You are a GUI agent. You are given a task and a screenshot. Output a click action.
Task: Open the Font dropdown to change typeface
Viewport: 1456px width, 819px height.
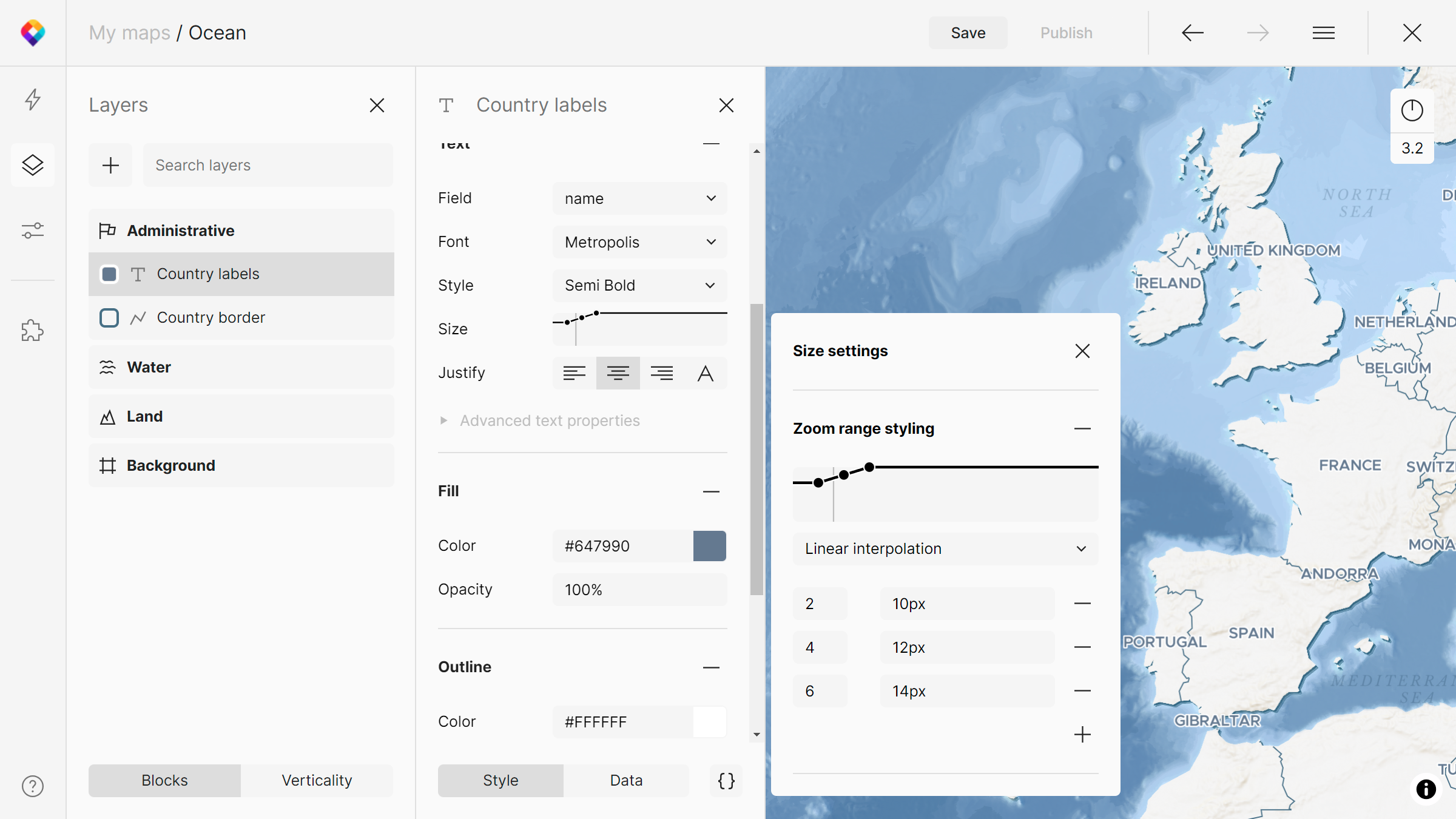[640, 241]
